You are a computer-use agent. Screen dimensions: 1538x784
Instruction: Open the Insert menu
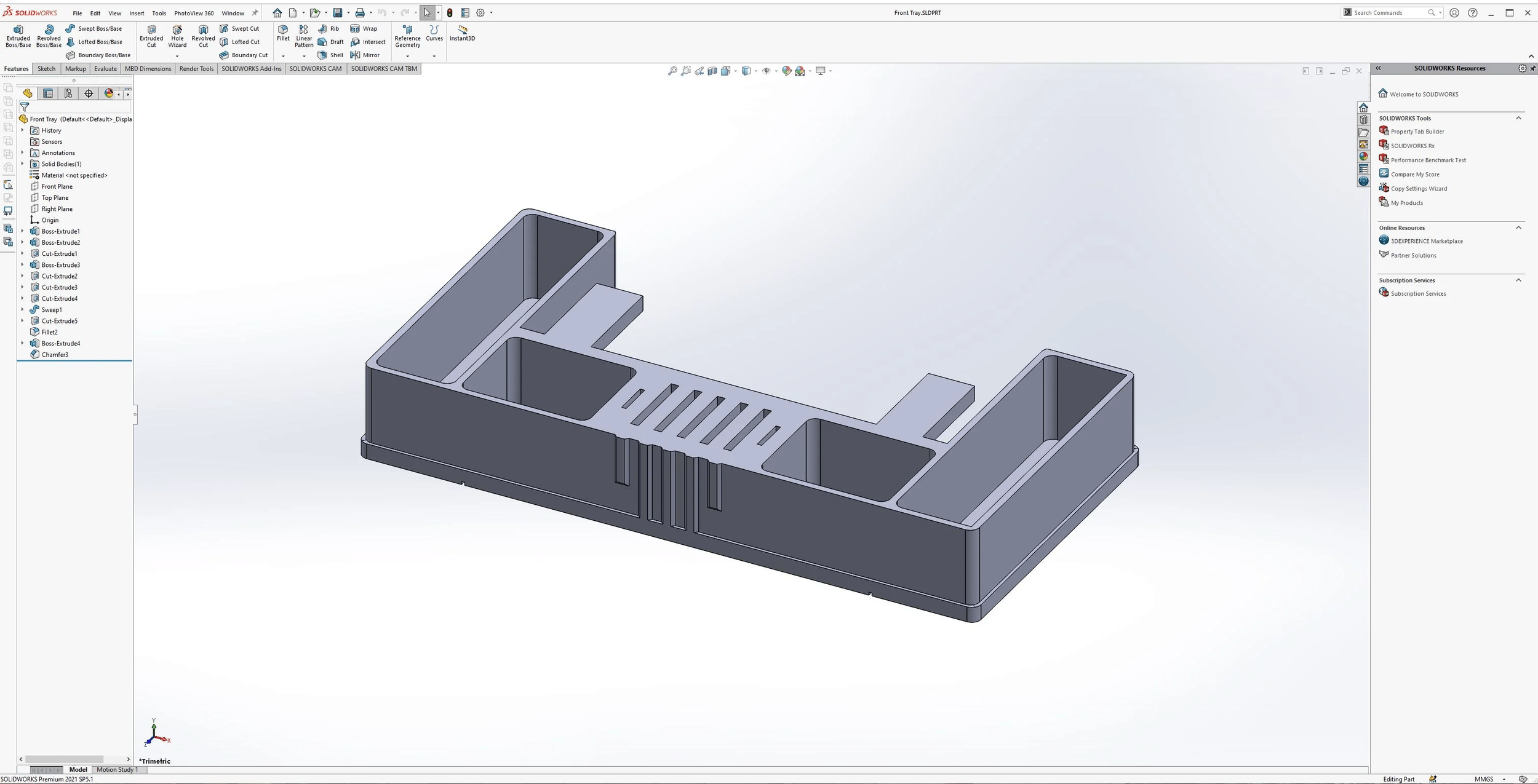click(137, 12)
